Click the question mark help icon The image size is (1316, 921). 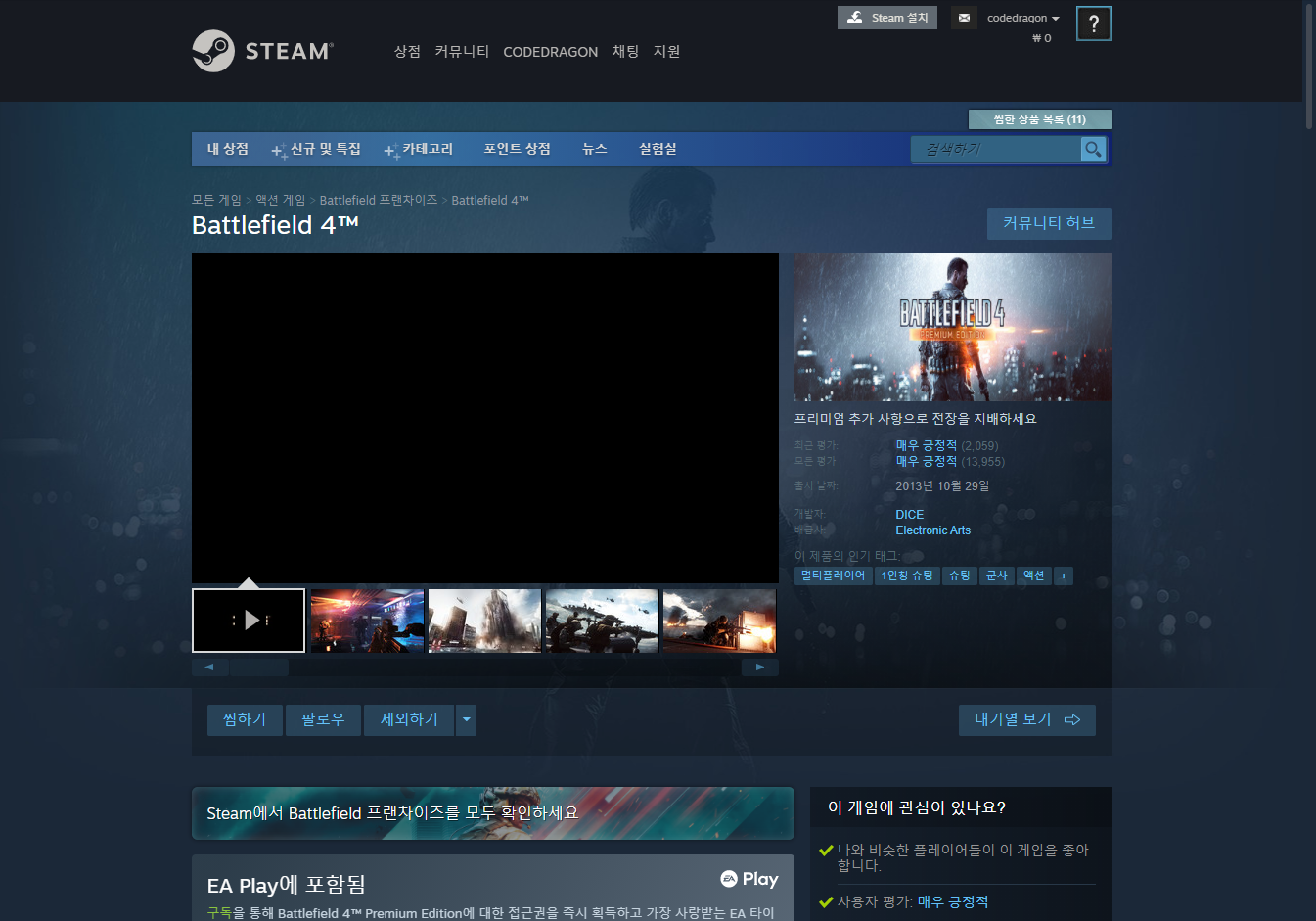point(1093,23)
